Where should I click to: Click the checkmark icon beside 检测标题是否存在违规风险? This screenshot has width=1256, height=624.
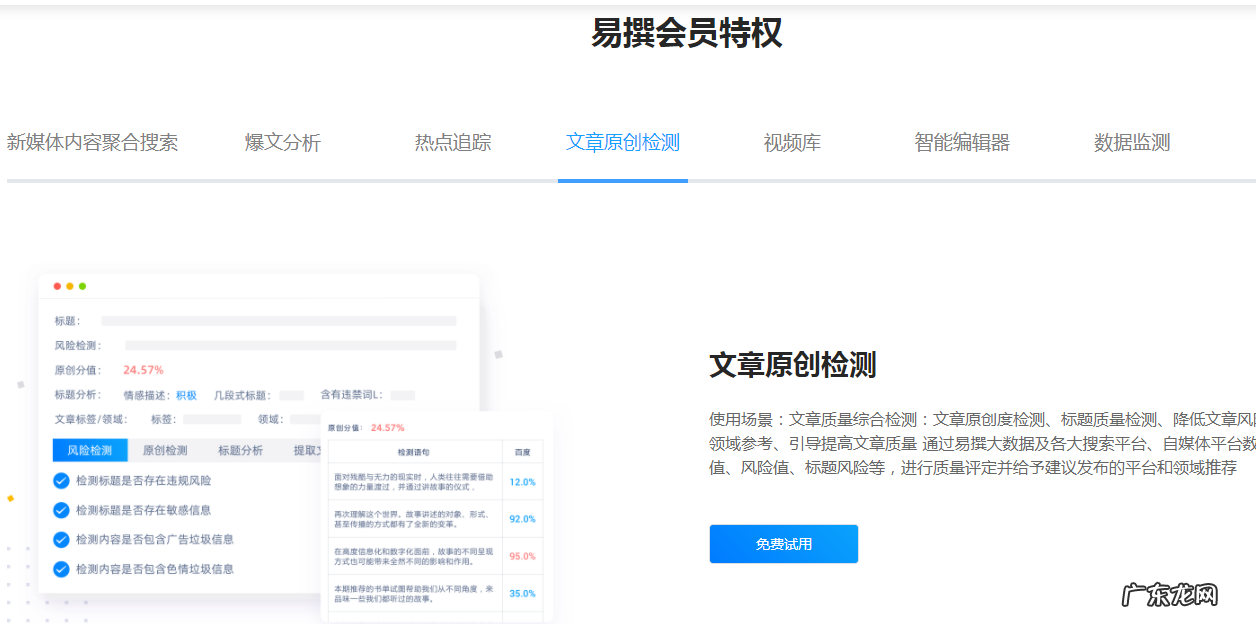(x=61, y=482)
